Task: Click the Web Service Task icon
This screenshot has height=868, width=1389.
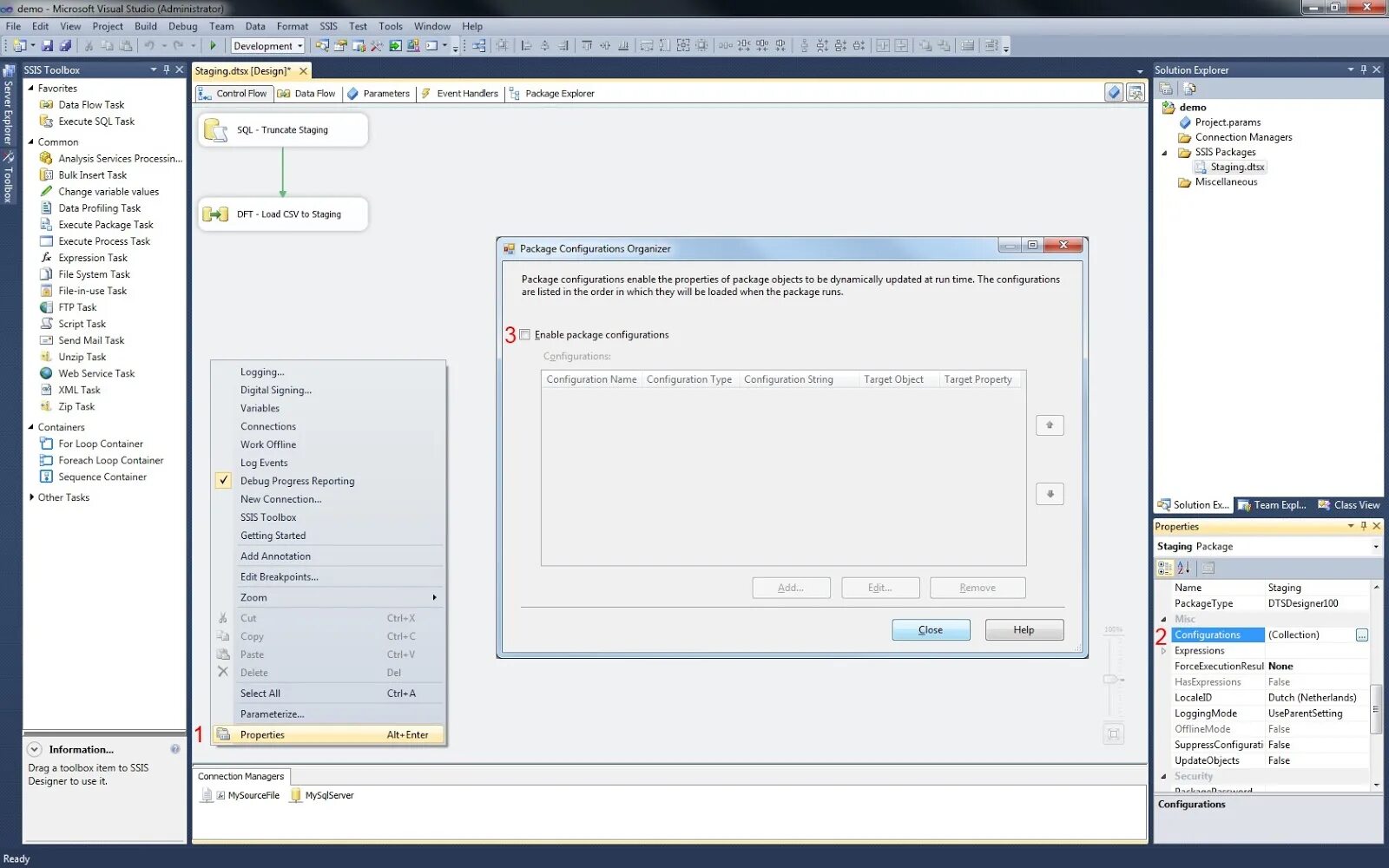Action: [x=47, y=373]
